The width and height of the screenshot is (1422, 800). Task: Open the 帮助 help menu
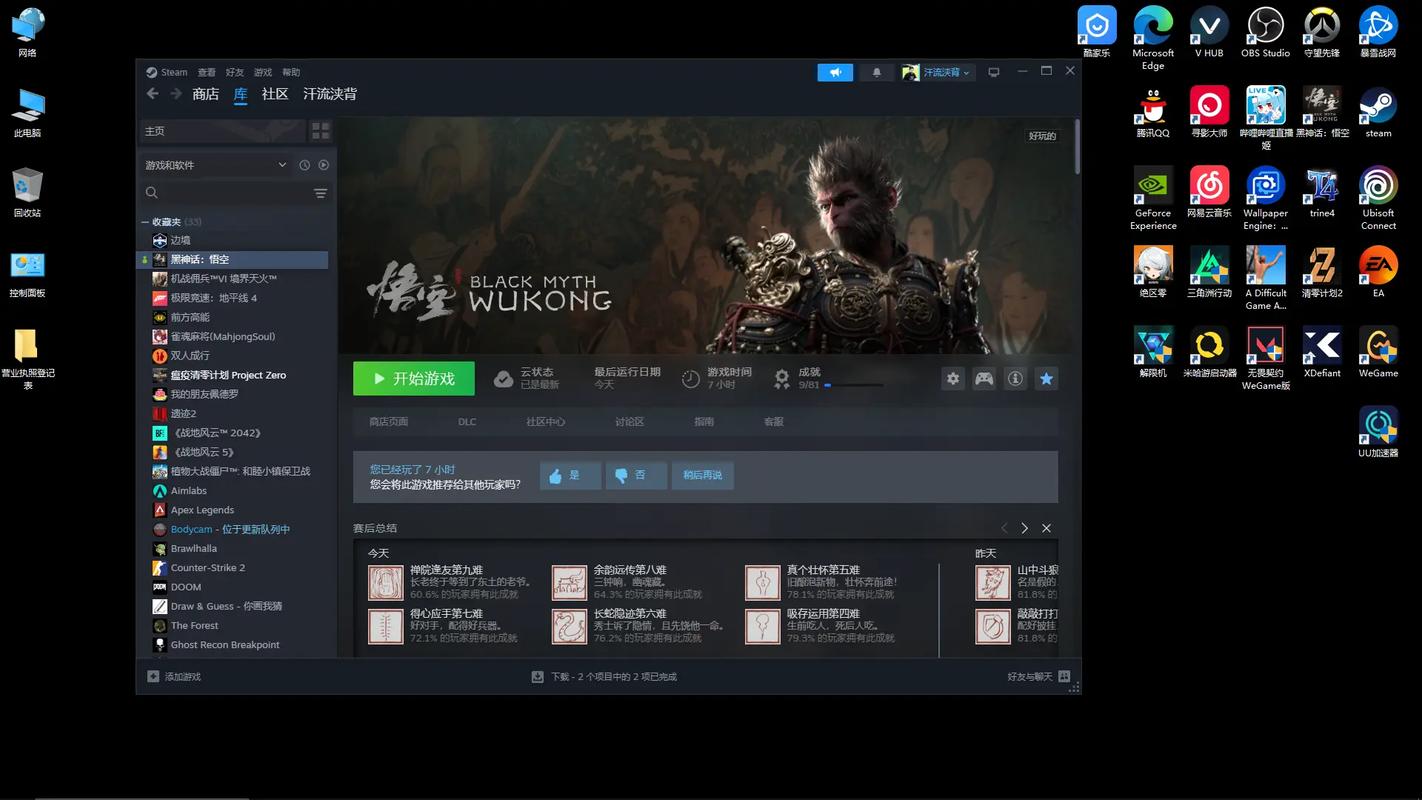point(291,72)
